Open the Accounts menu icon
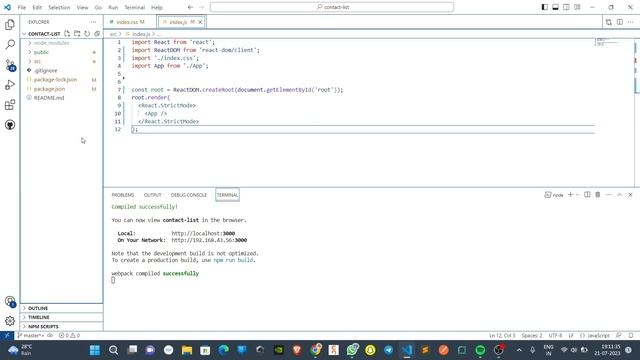Viewport: 640px width, 360px height. (x=10, y=302)
